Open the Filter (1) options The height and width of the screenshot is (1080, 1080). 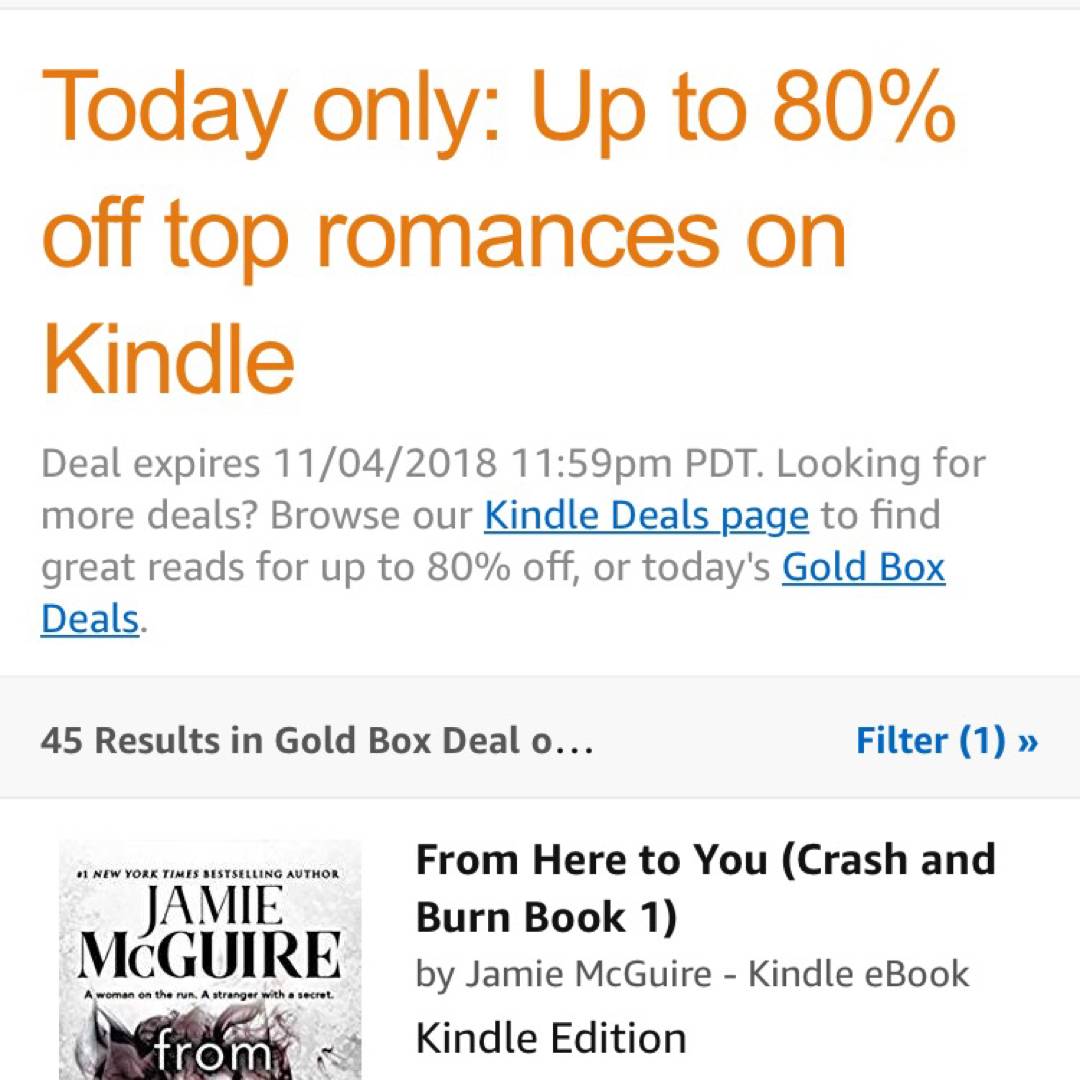point(930,741)
